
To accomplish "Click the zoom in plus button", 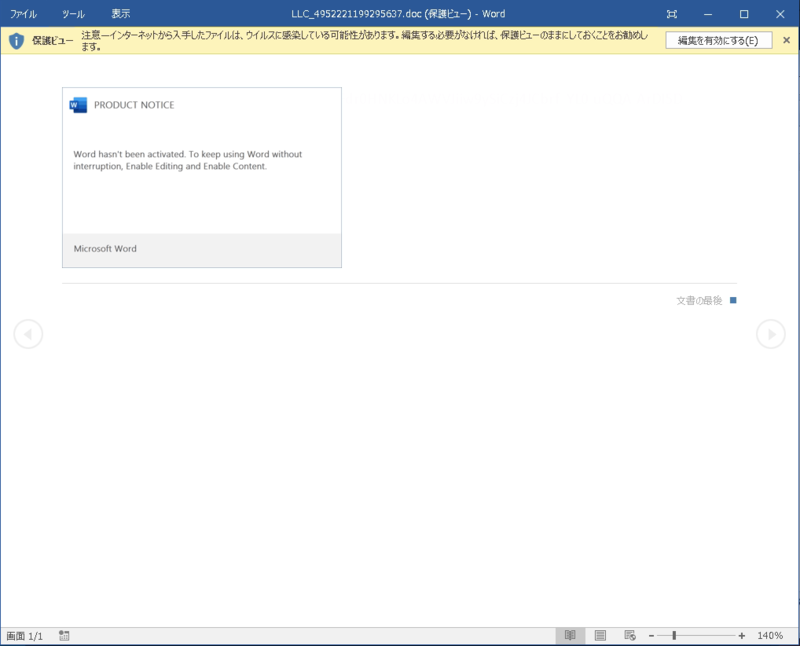I will coord(741,636).
